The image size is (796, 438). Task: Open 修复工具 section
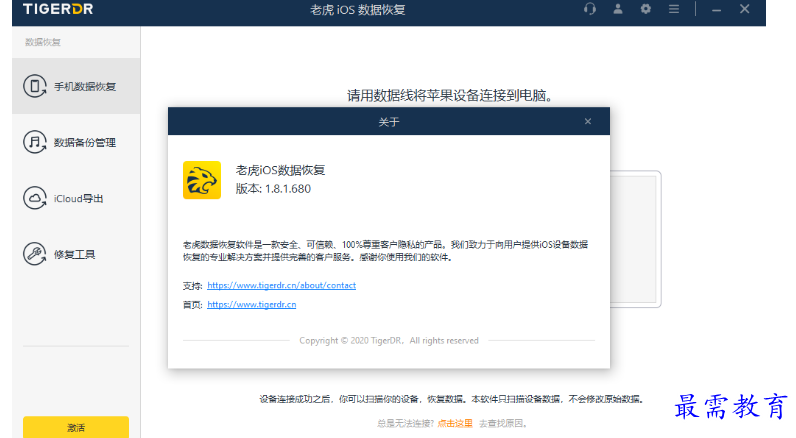coord(75,254)
